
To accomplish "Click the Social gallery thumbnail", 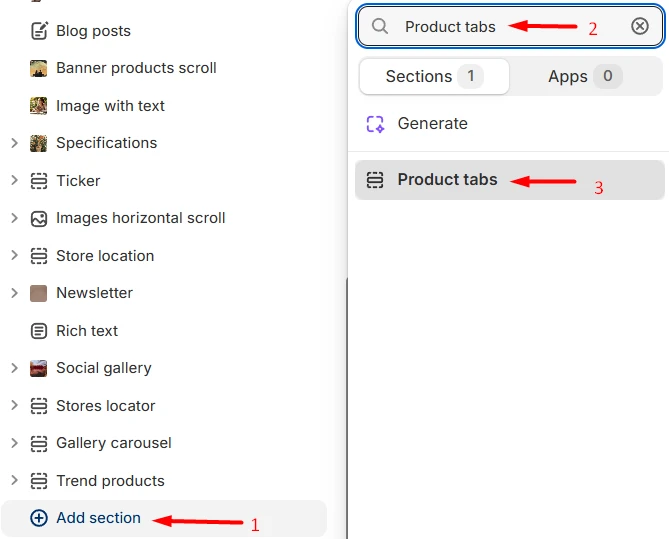I will [38, 368].
